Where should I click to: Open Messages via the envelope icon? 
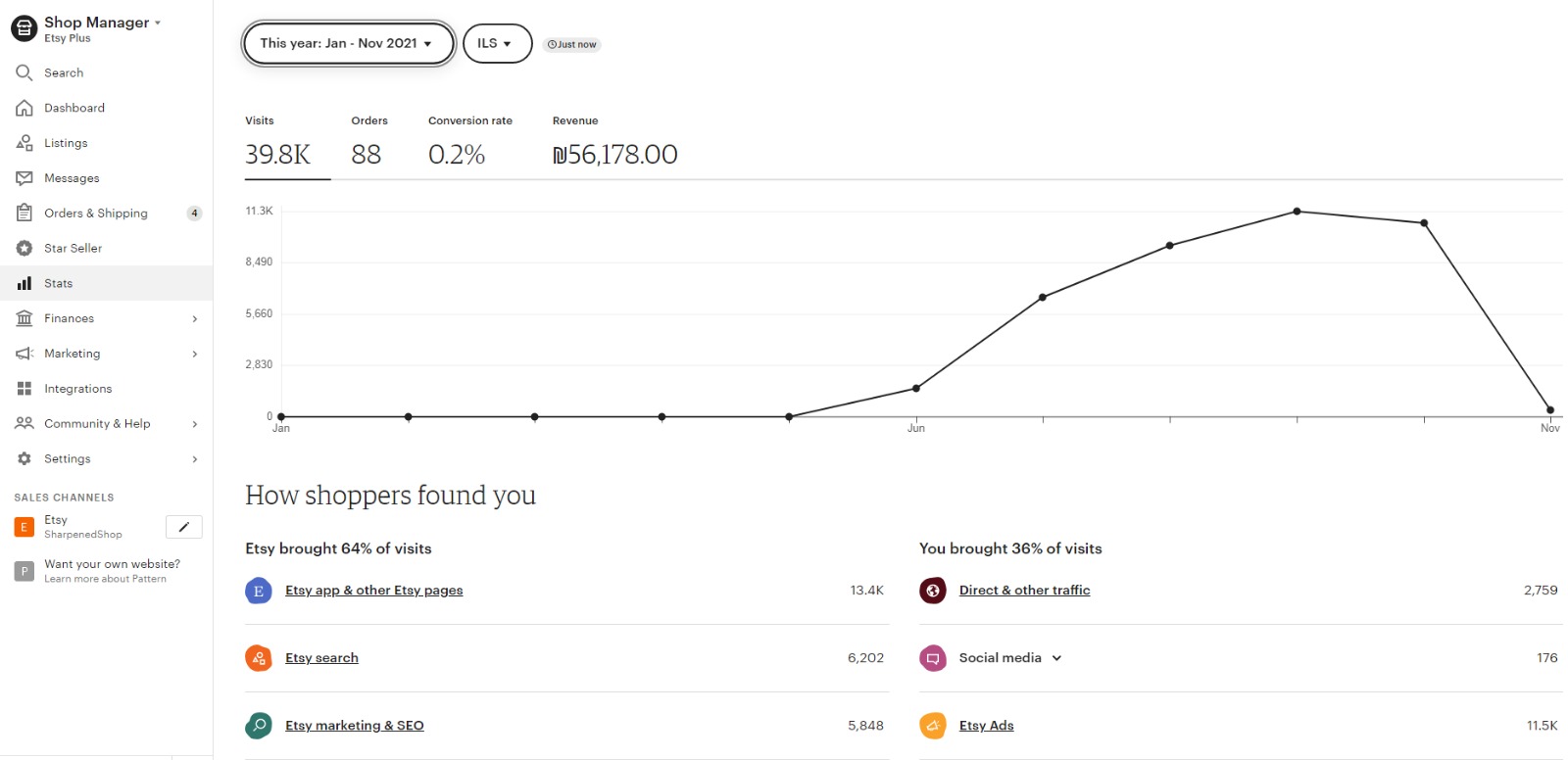[24, 178]
